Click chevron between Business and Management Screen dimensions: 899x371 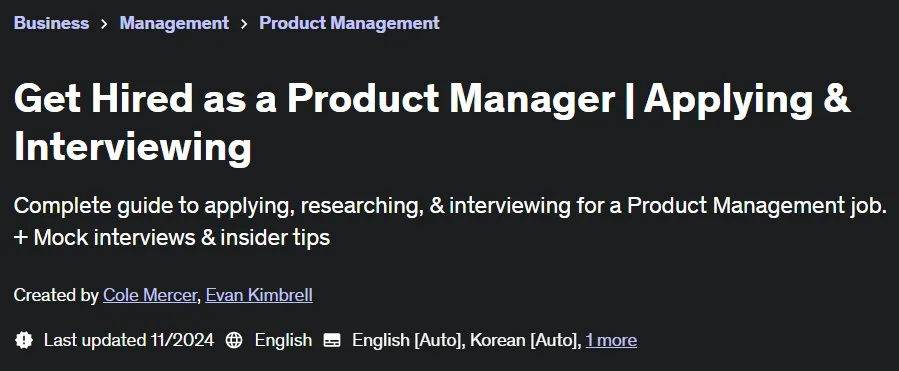[x=104, y=24]
